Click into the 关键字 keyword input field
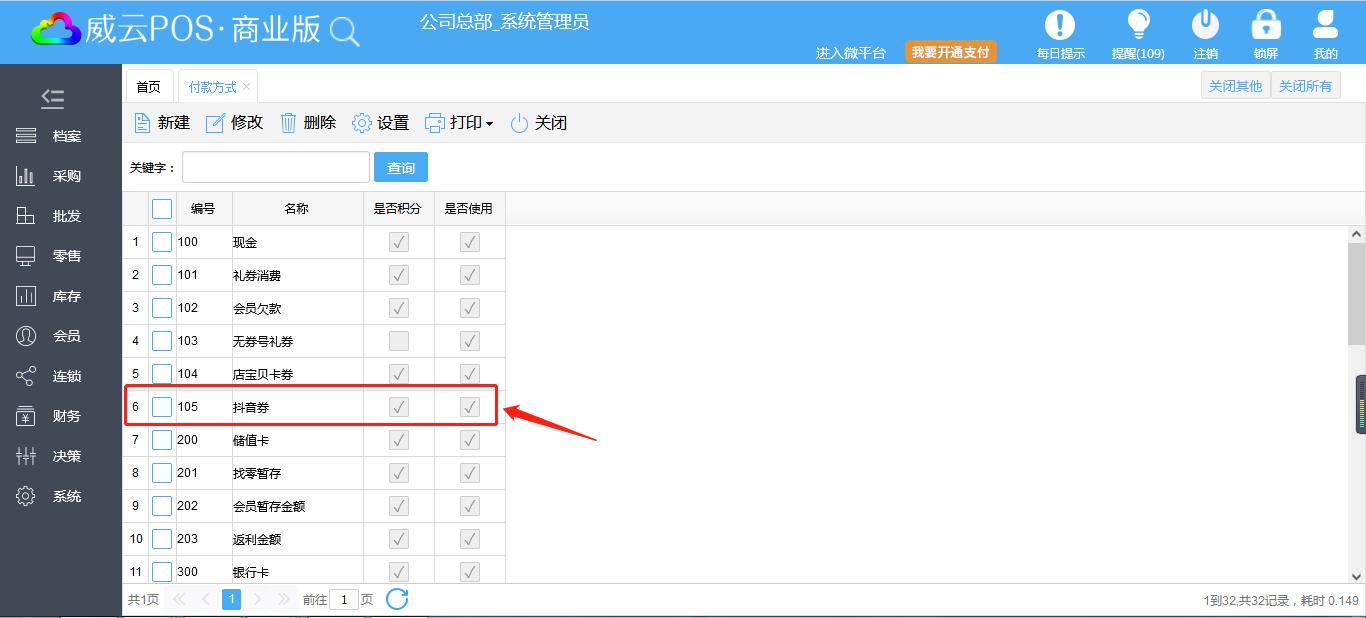Screen dimensions: 1366x618 point(276,168)
